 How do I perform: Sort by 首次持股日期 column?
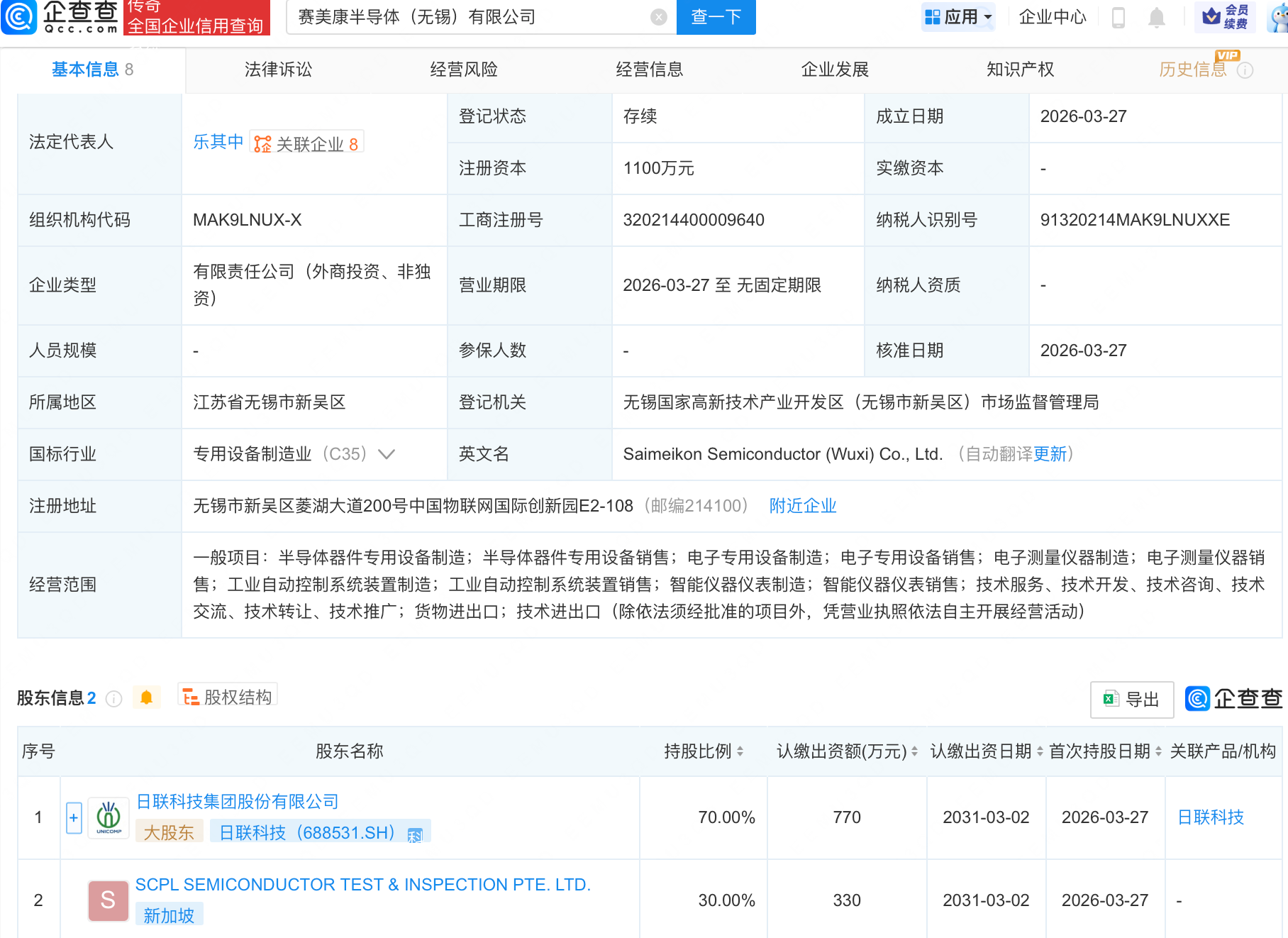[x=1158, y=751]
